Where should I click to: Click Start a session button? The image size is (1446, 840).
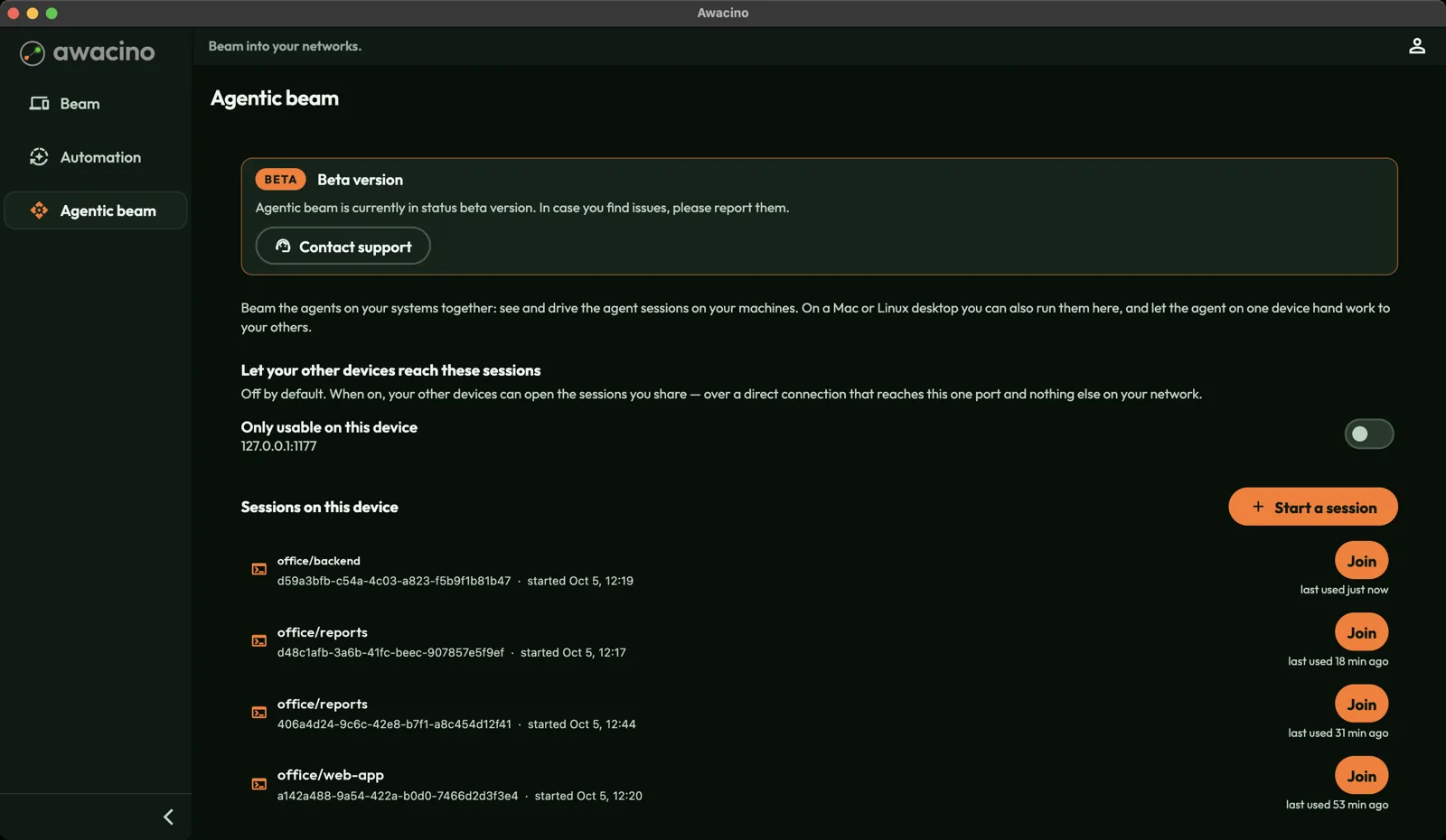pos(1312,507)
